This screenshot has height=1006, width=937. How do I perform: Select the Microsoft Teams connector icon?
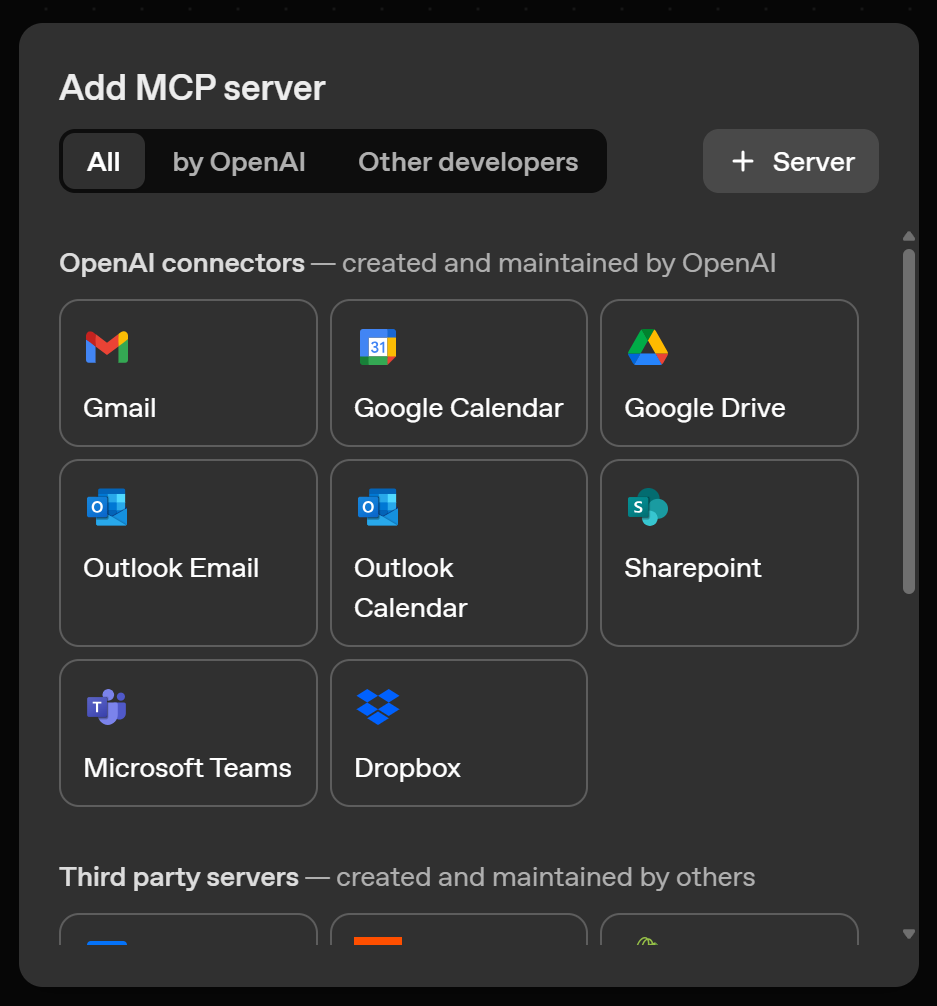[104, 707]
